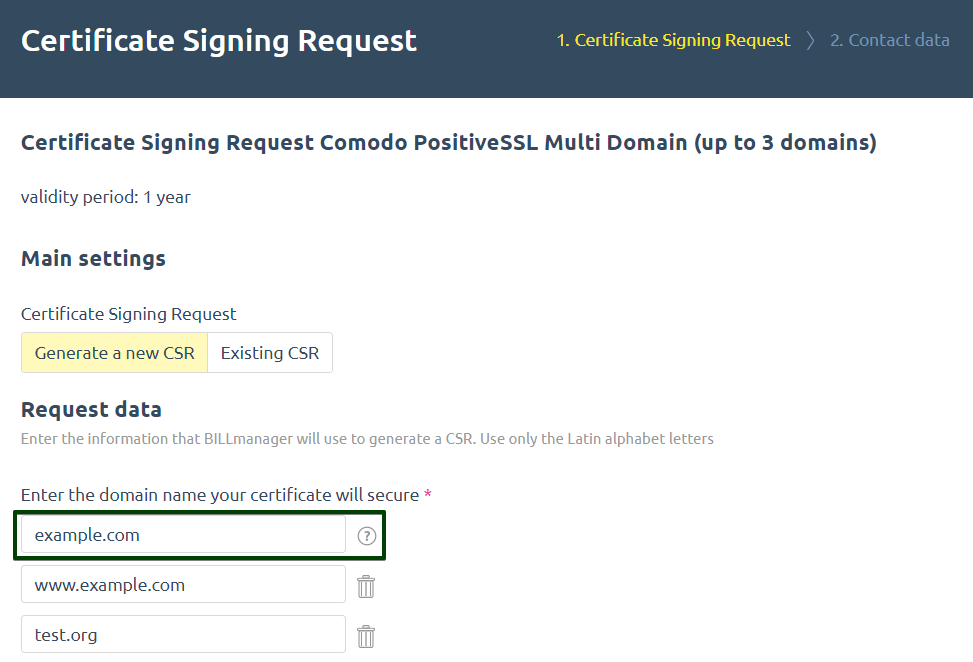Click the large Certificate Signing Request page title

(218, 42)
